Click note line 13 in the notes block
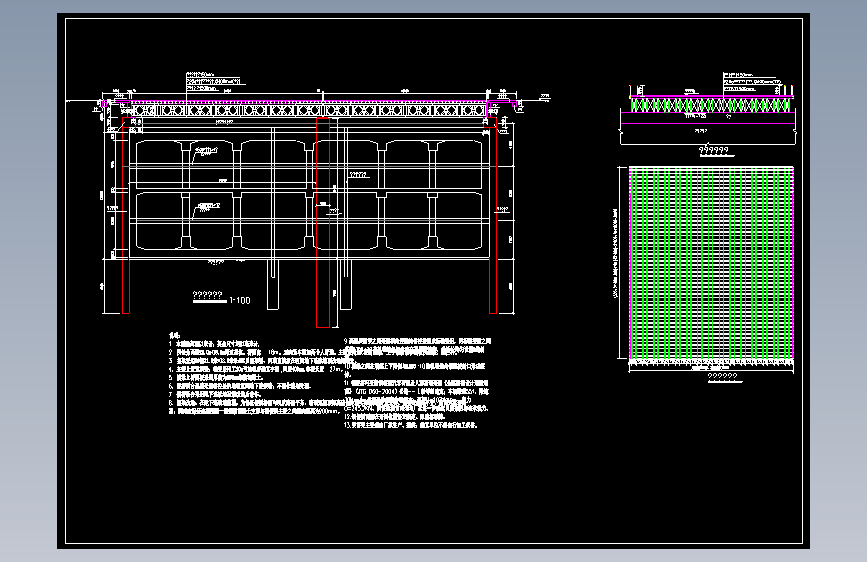Viewport: 867px width, 562px height. [x=410, y=425]
